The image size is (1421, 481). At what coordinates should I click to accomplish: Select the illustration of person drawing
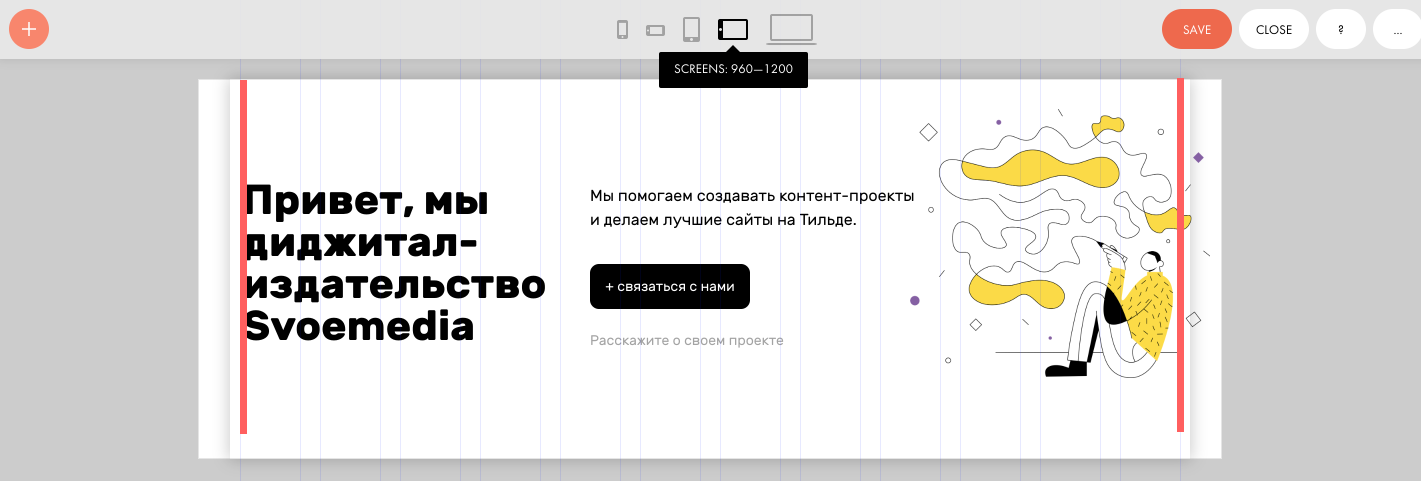coord(1062,244)
